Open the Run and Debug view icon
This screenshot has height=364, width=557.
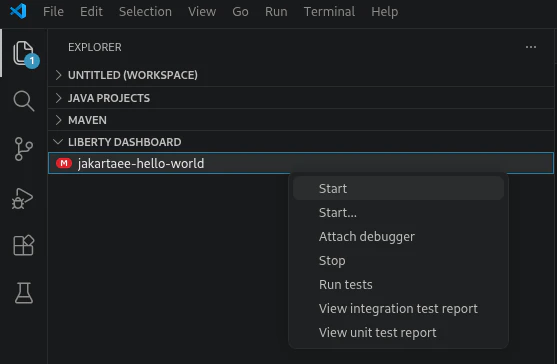click(23, 198)
